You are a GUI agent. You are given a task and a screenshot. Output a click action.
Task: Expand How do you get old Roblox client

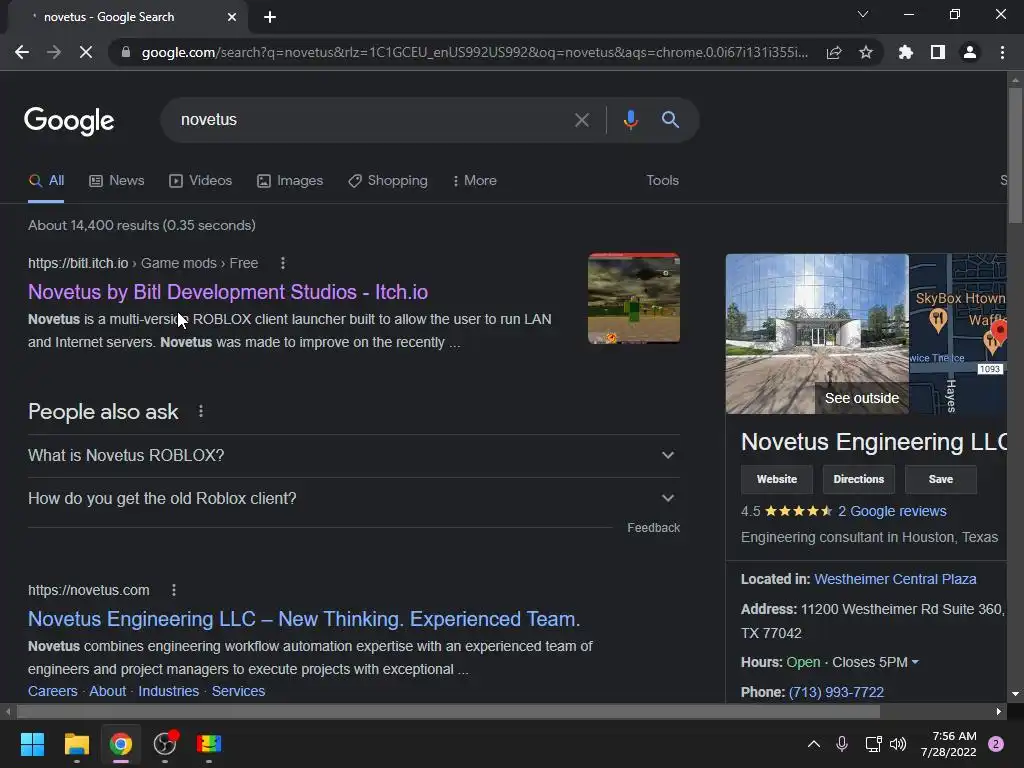point(353,498)
